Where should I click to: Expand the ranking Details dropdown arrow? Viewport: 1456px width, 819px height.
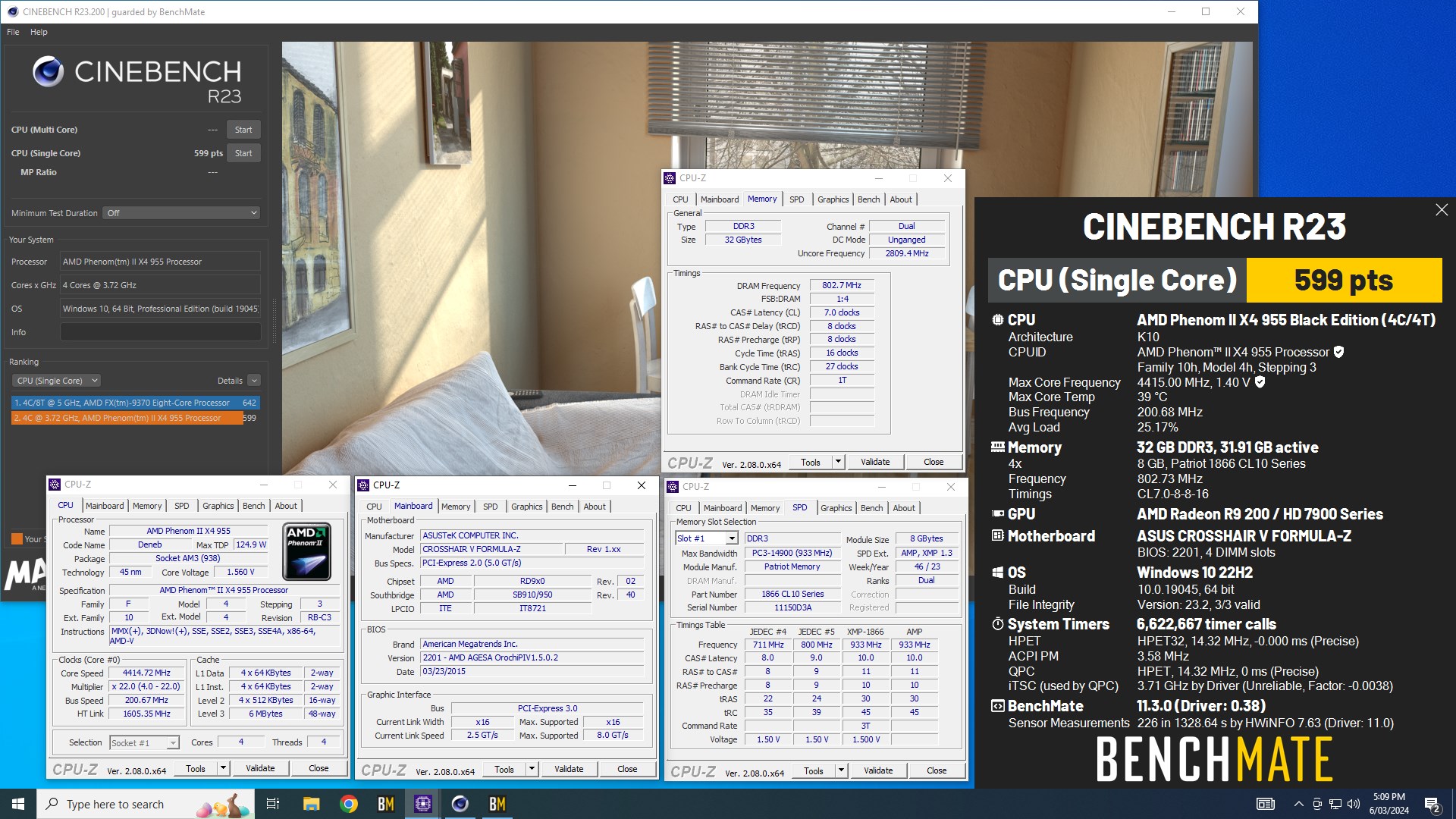254,381
